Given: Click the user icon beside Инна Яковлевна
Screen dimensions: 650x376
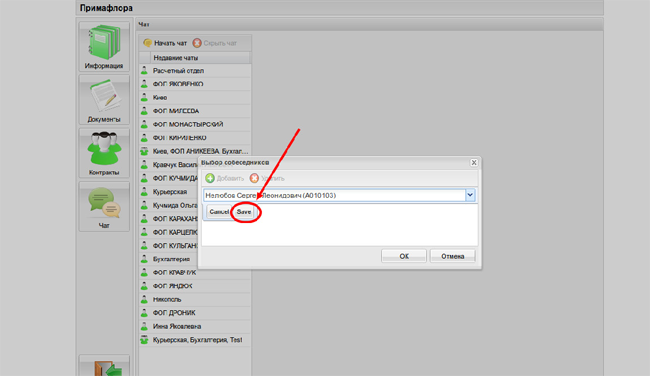Looking at the screenshot, I should tap(144, 326).
